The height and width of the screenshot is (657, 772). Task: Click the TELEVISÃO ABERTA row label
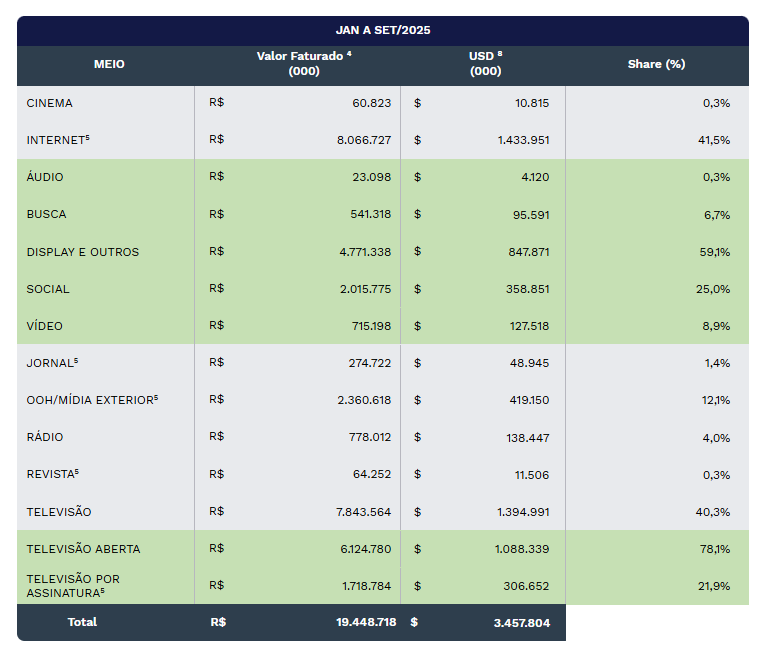(83, 549)
